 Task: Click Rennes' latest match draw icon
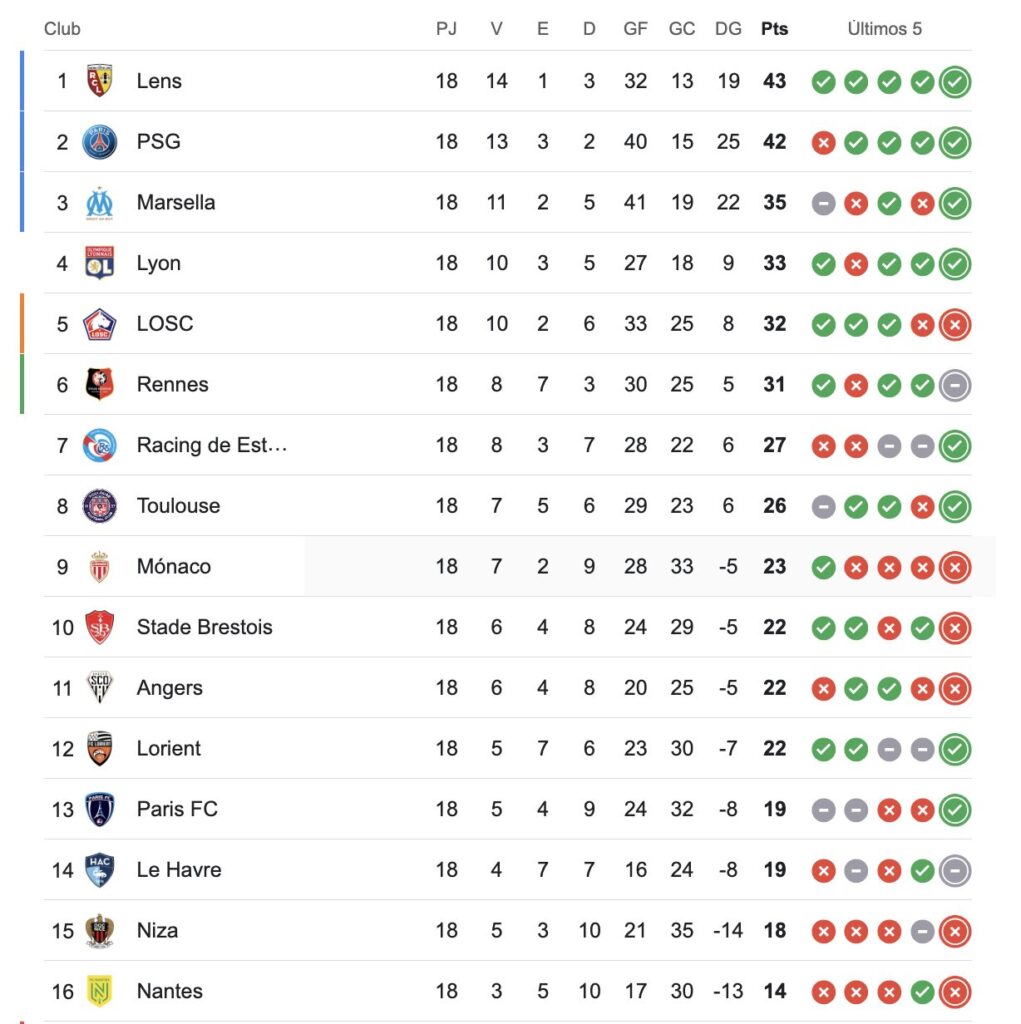click(955, 385)
